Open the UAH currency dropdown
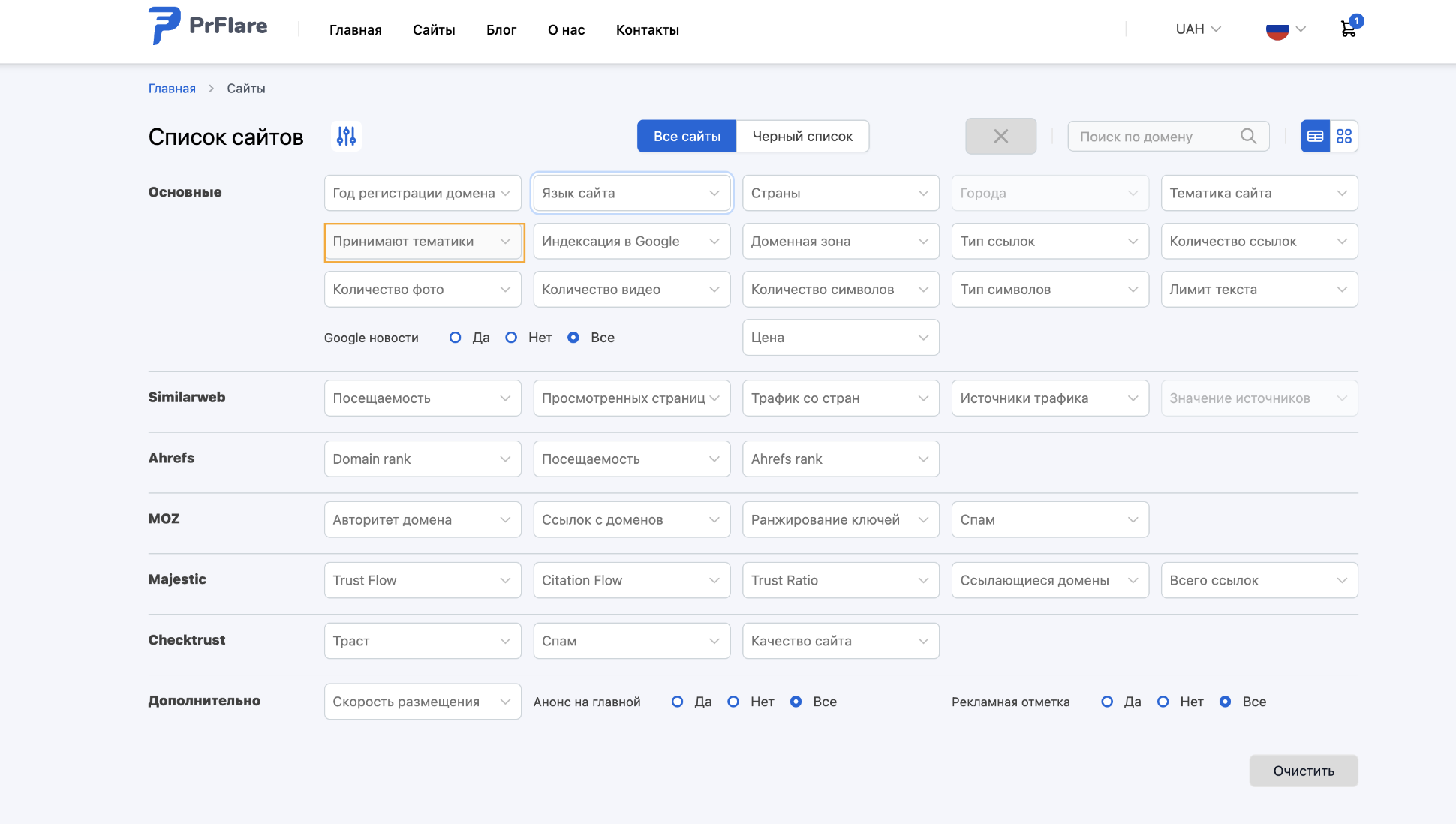Image resolution: width=1456 pixels, height=824 pixels. point(1199,29)
